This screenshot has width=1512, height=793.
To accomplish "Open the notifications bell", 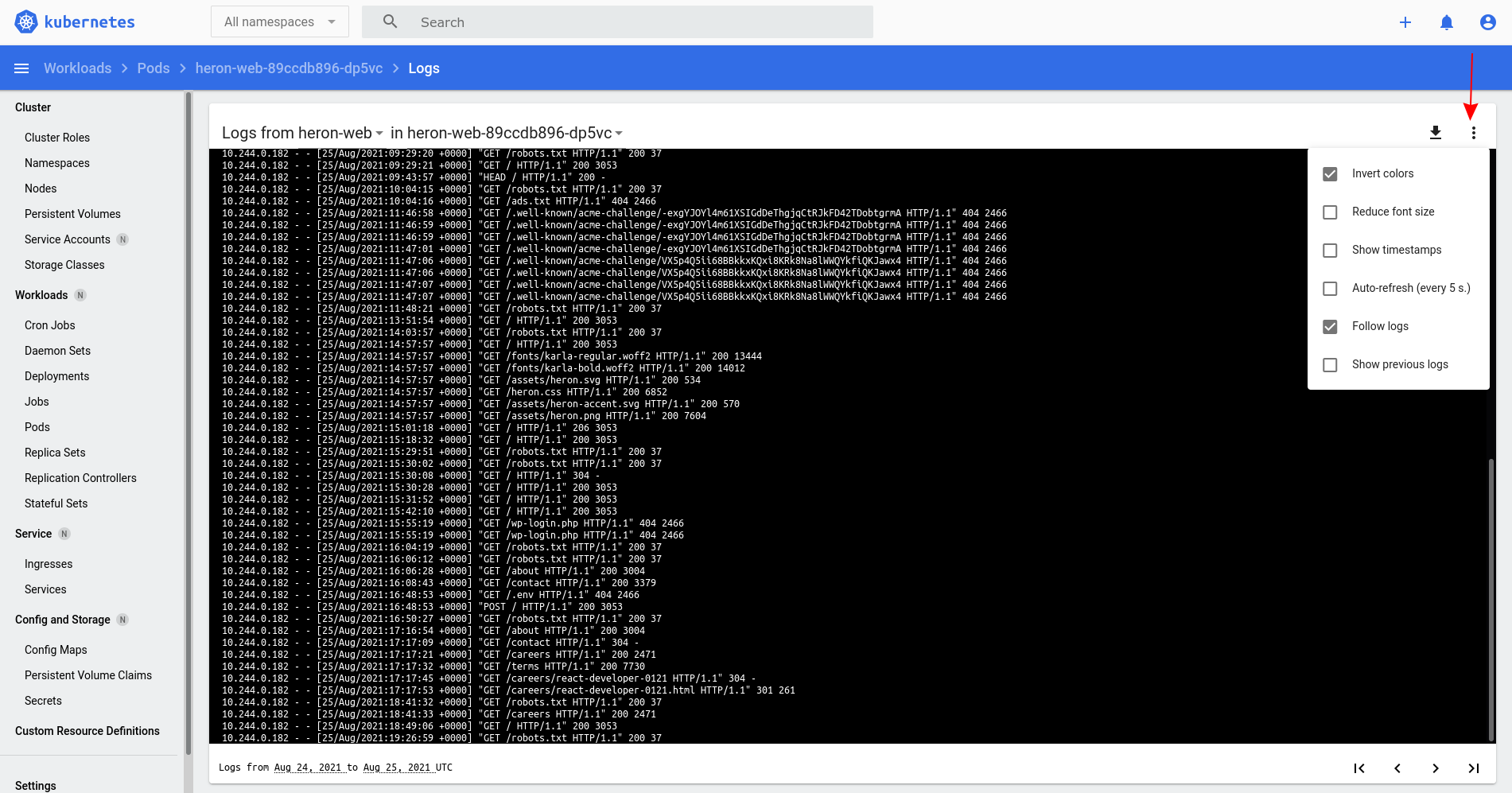I will pos(1447,21).
